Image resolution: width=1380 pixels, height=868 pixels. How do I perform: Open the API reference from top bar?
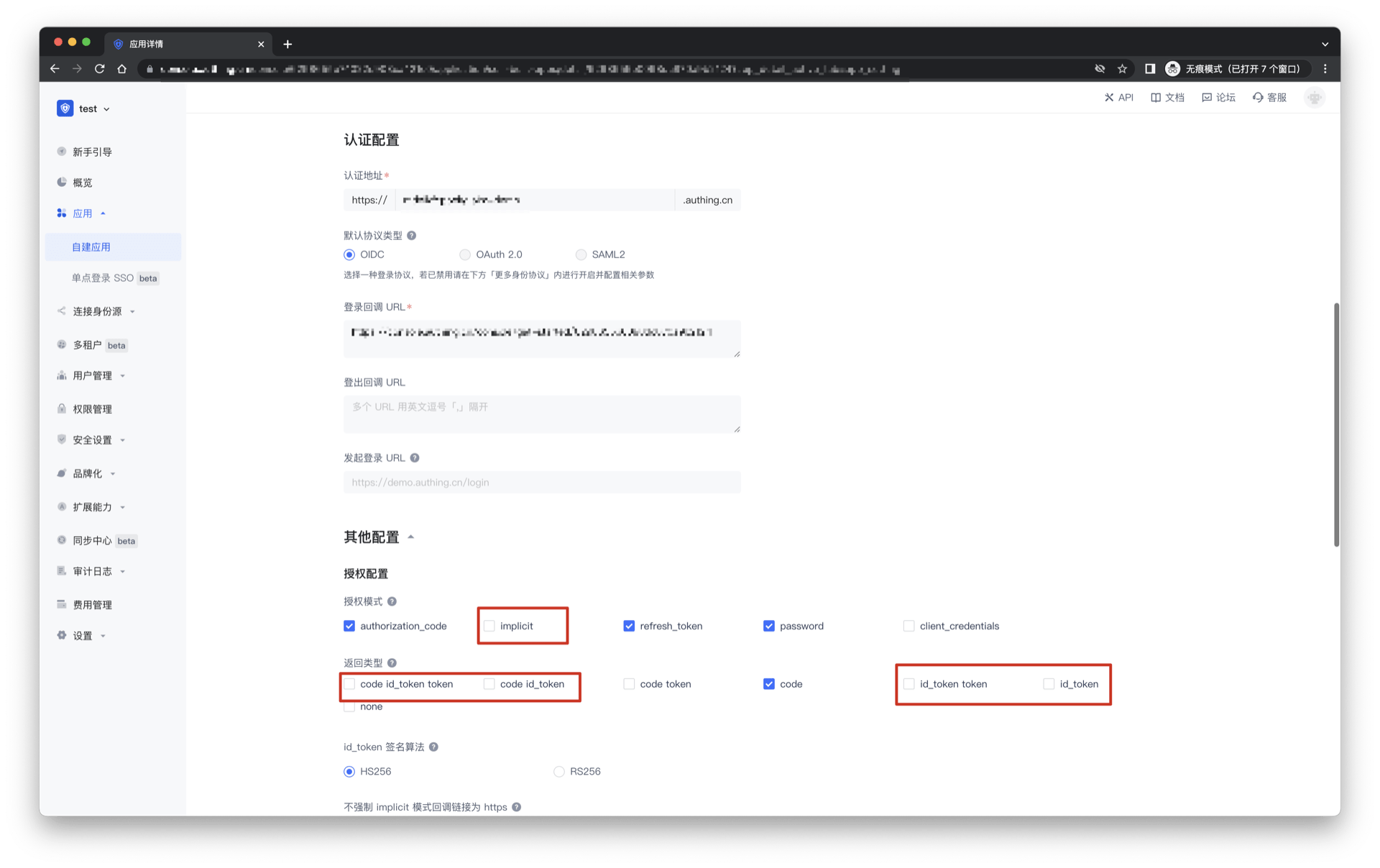coord(1119,97)
